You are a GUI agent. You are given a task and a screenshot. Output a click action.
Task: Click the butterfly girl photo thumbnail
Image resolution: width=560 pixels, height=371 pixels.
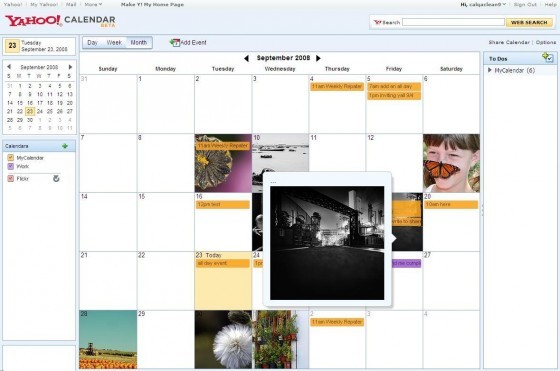[451, 163]
